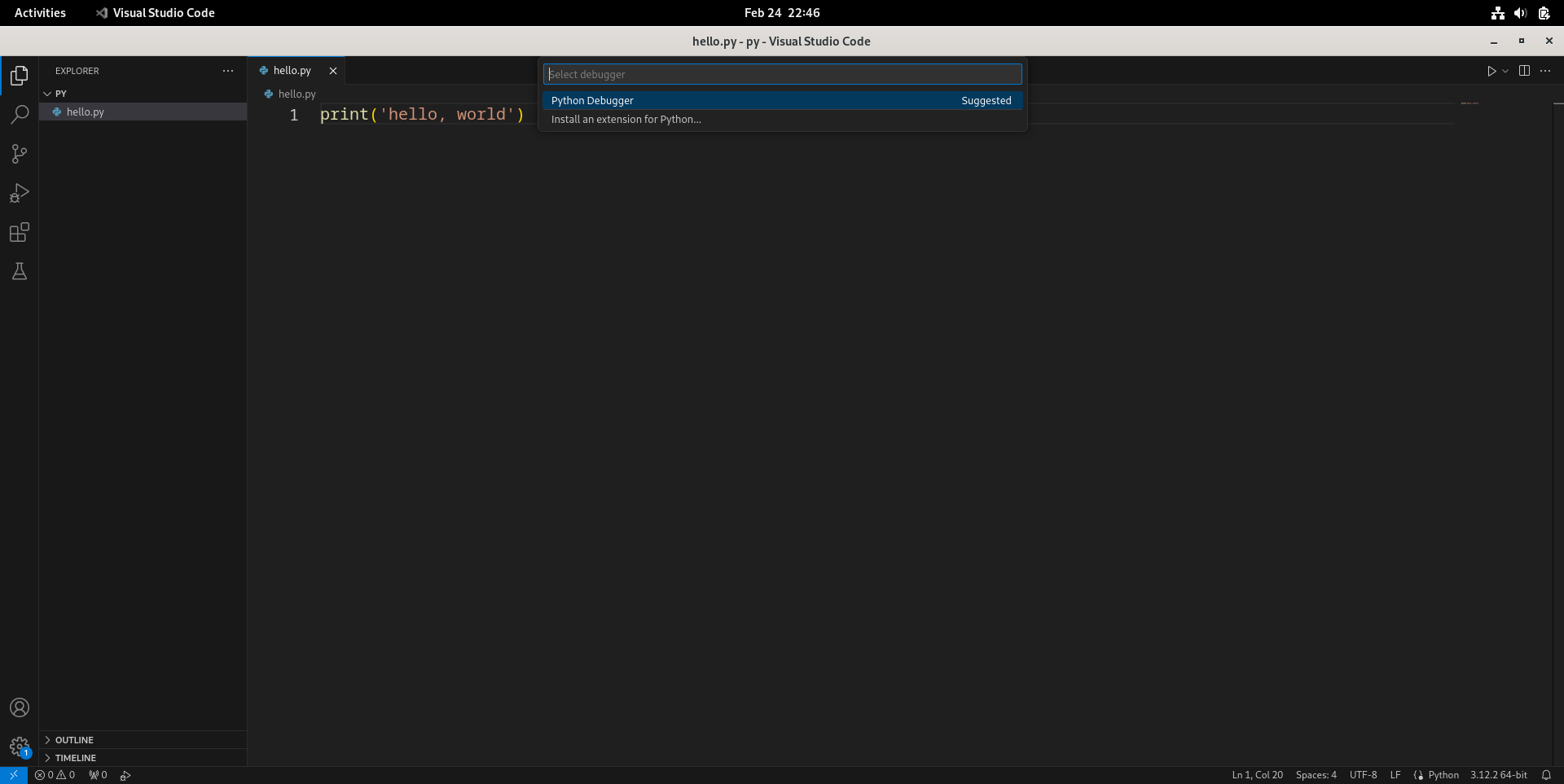The height and width of the screenshot is (784, 1564).
Task: Change indentation via Spaces: 4
Action: coord(1316,775)
